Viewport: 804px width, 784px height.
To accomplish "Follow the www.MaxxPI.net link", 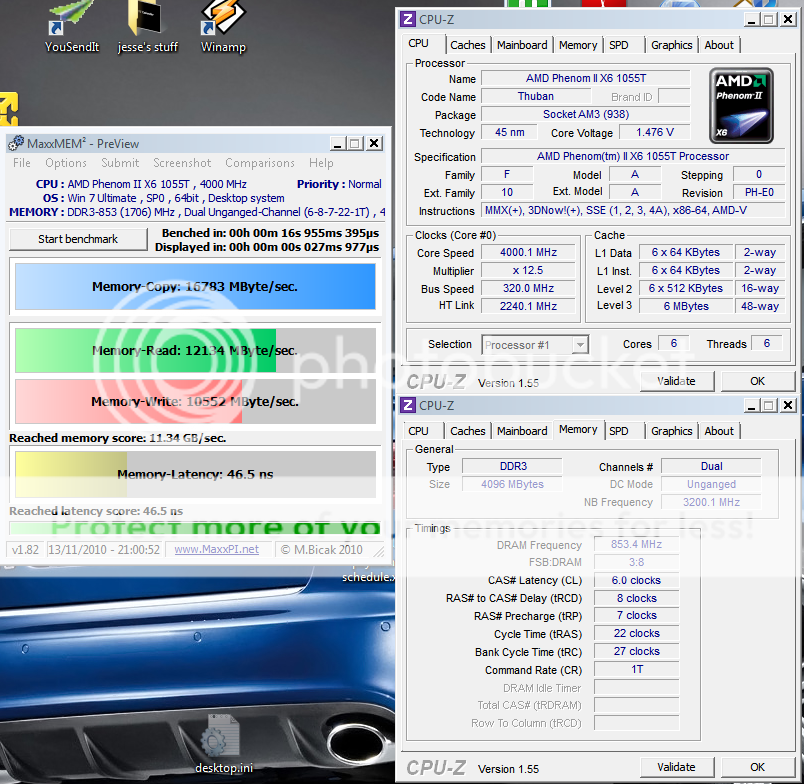I will coord(216,550).
